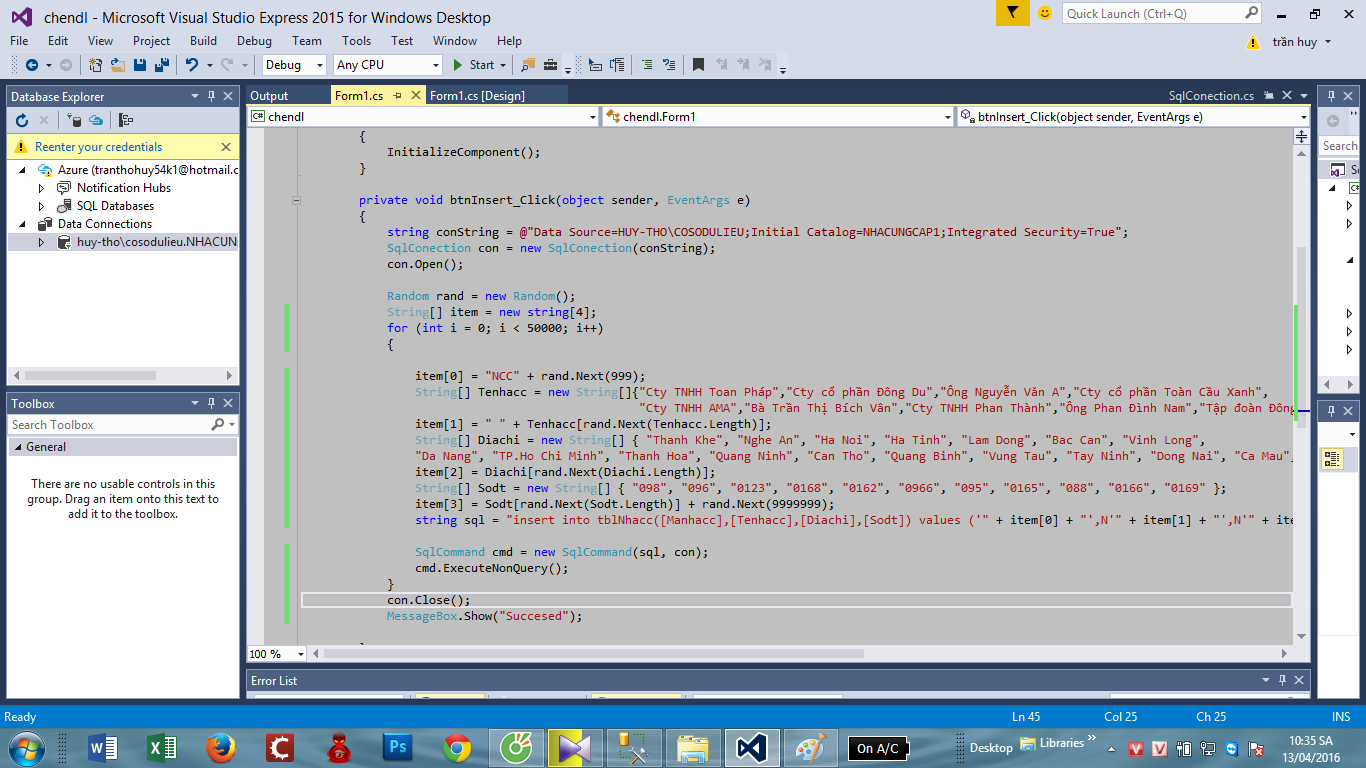This screenshot has width=1366, height=768.
Task: Refresh the Database Explorer
Action: point(22,120)
